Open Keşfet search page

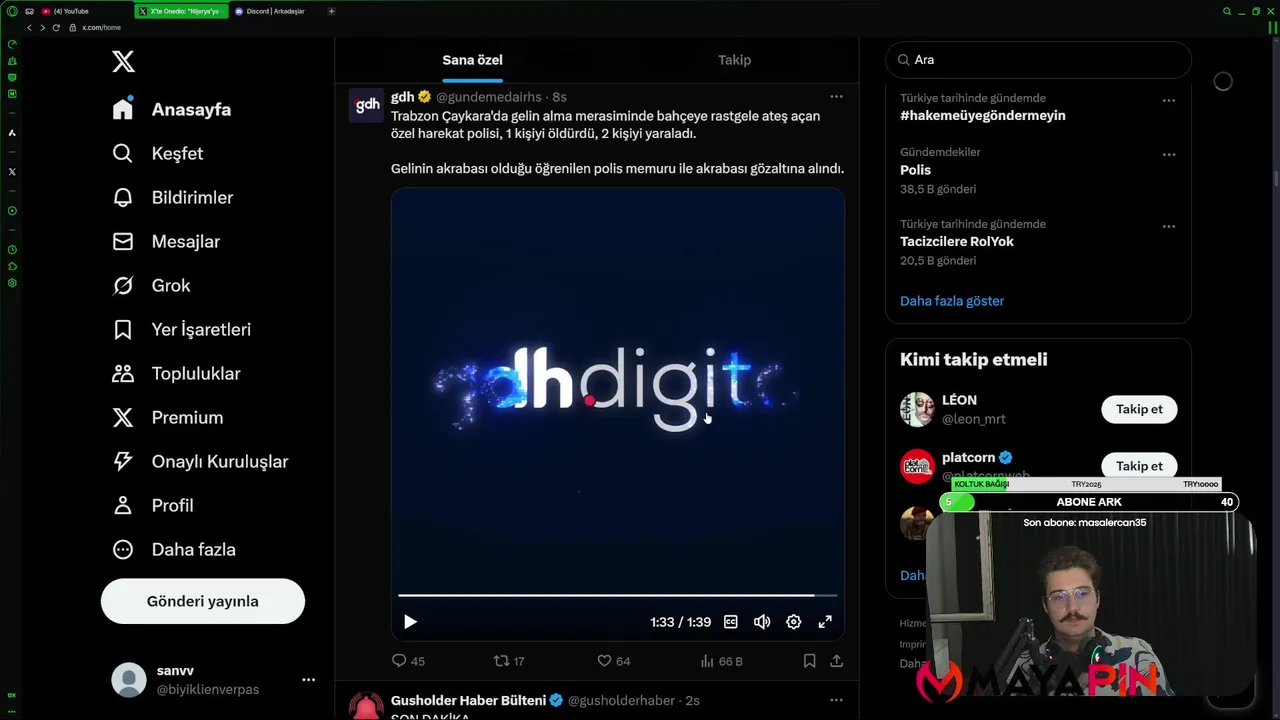point(158,153)
